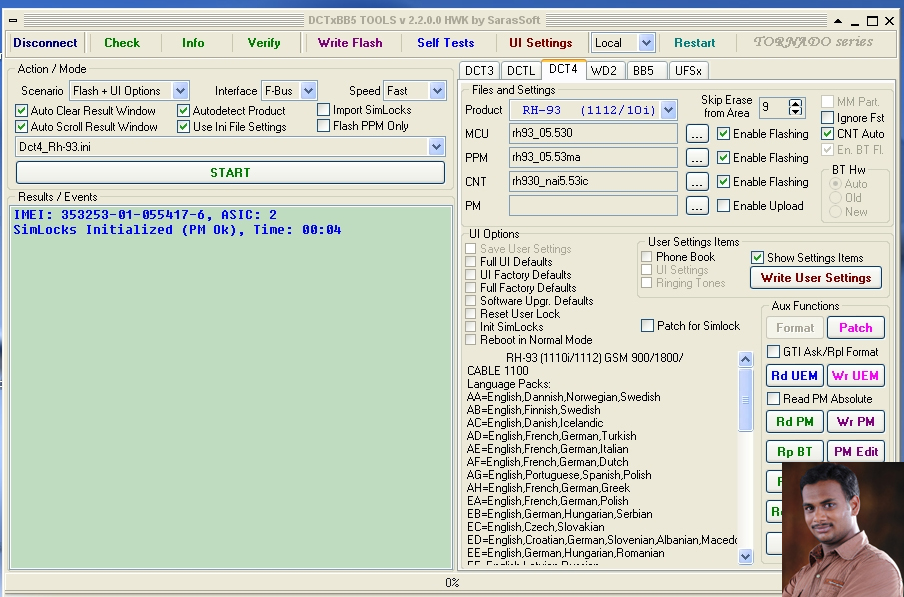
Task: Check the Phone Book item
Action: click(x=646, y=256)
